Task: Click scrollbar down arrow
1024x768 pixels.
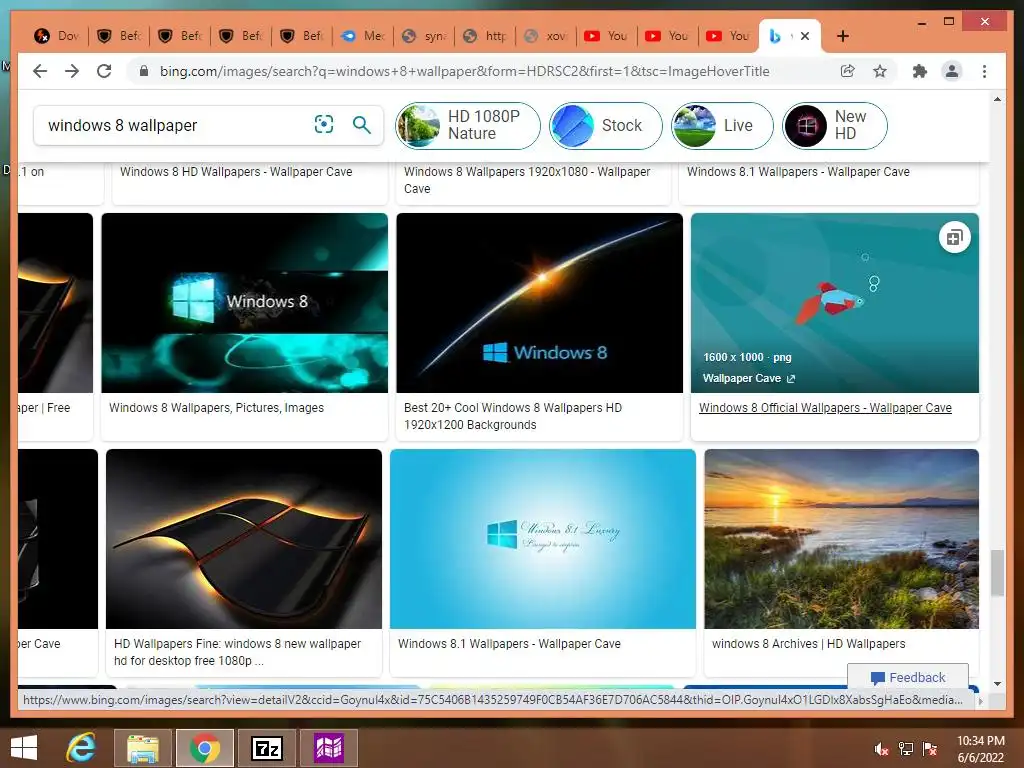Action: click(x=997, y=684)
